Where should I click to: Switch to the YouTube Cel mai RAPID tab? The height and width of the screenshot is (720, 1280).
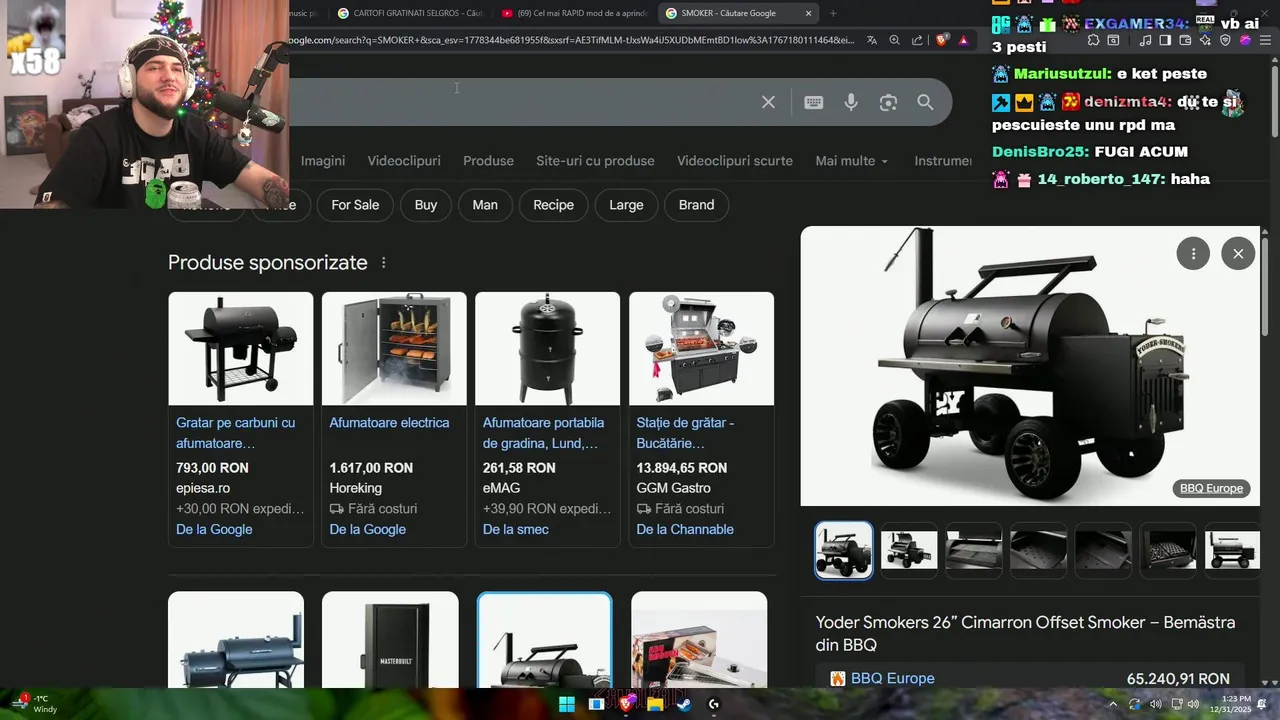[x=574, y=13]
